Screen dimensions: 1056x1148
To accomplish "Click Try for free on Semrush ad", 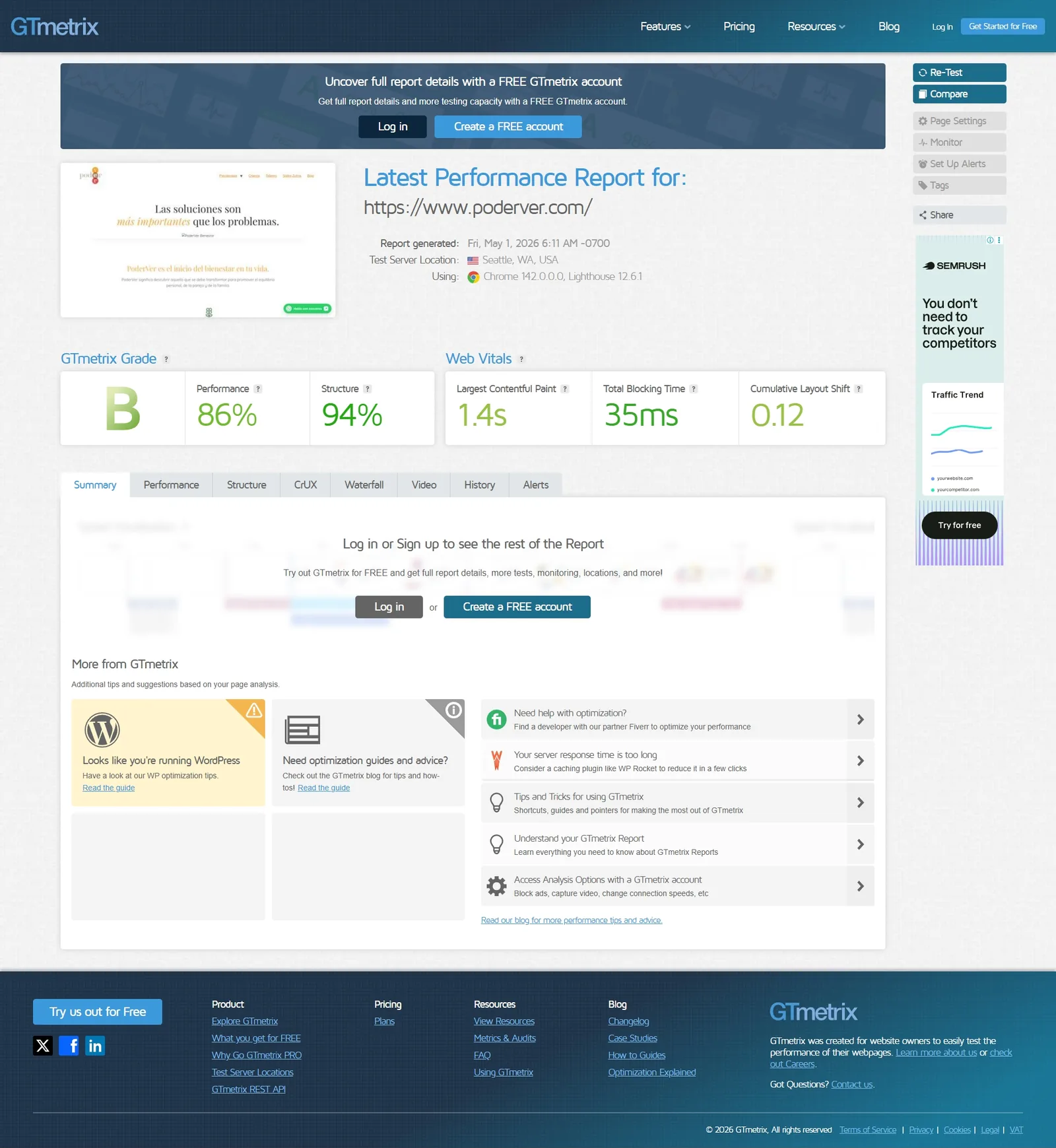I will (960, 525).
